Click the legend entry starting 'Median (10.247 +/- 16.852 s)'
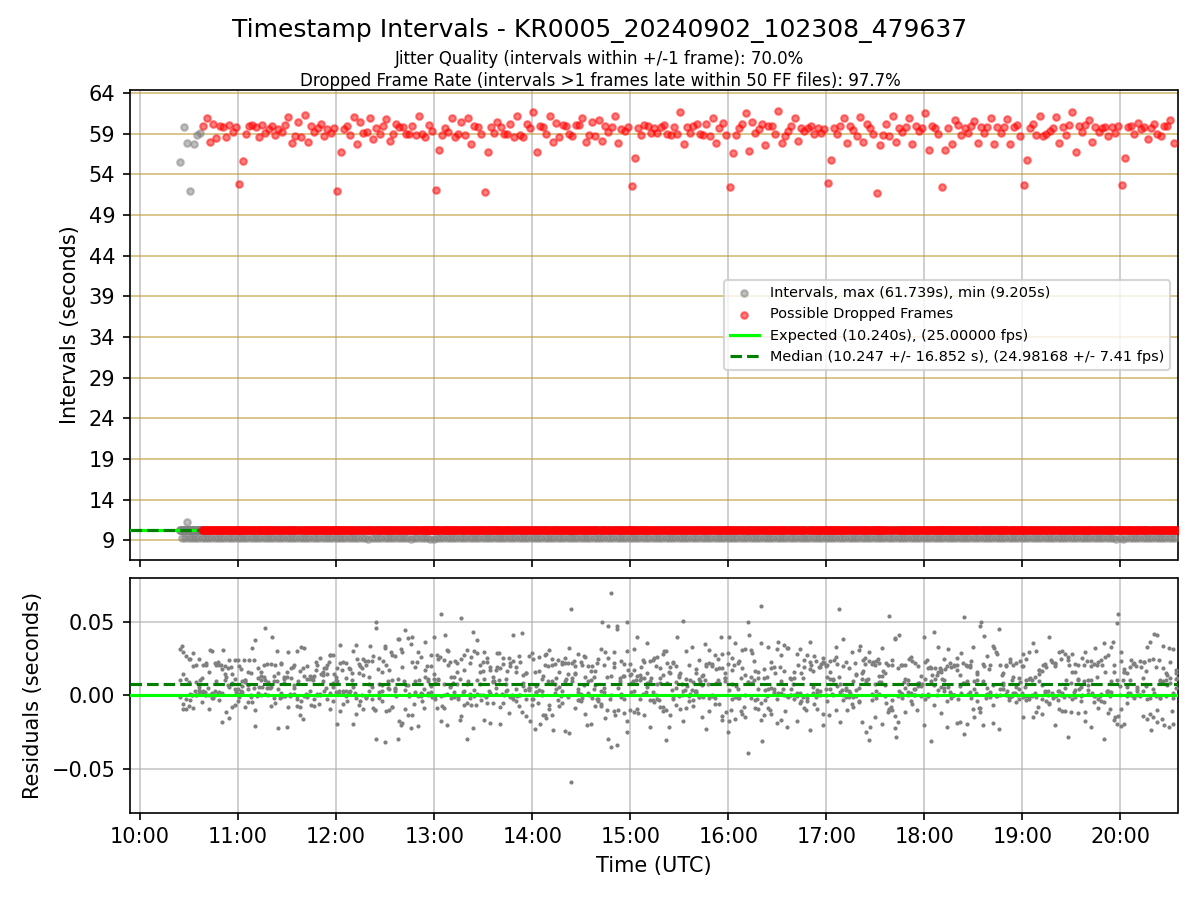This screenshot has width=1200, height=900. pyautogui.click(x=967, y=356)
